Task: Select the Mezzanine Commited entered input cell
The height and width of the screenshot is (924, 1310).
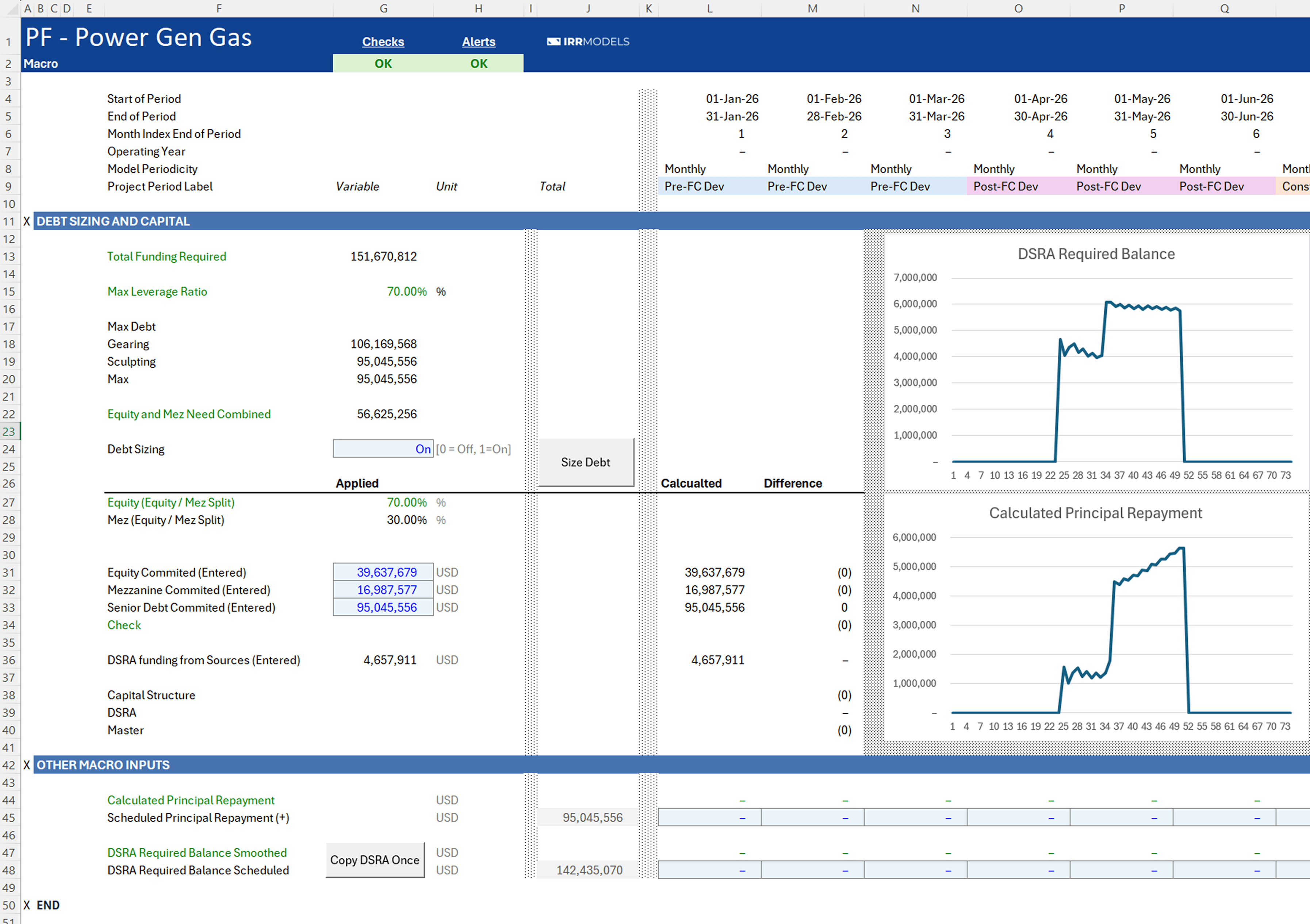Action: coord(383,590)
